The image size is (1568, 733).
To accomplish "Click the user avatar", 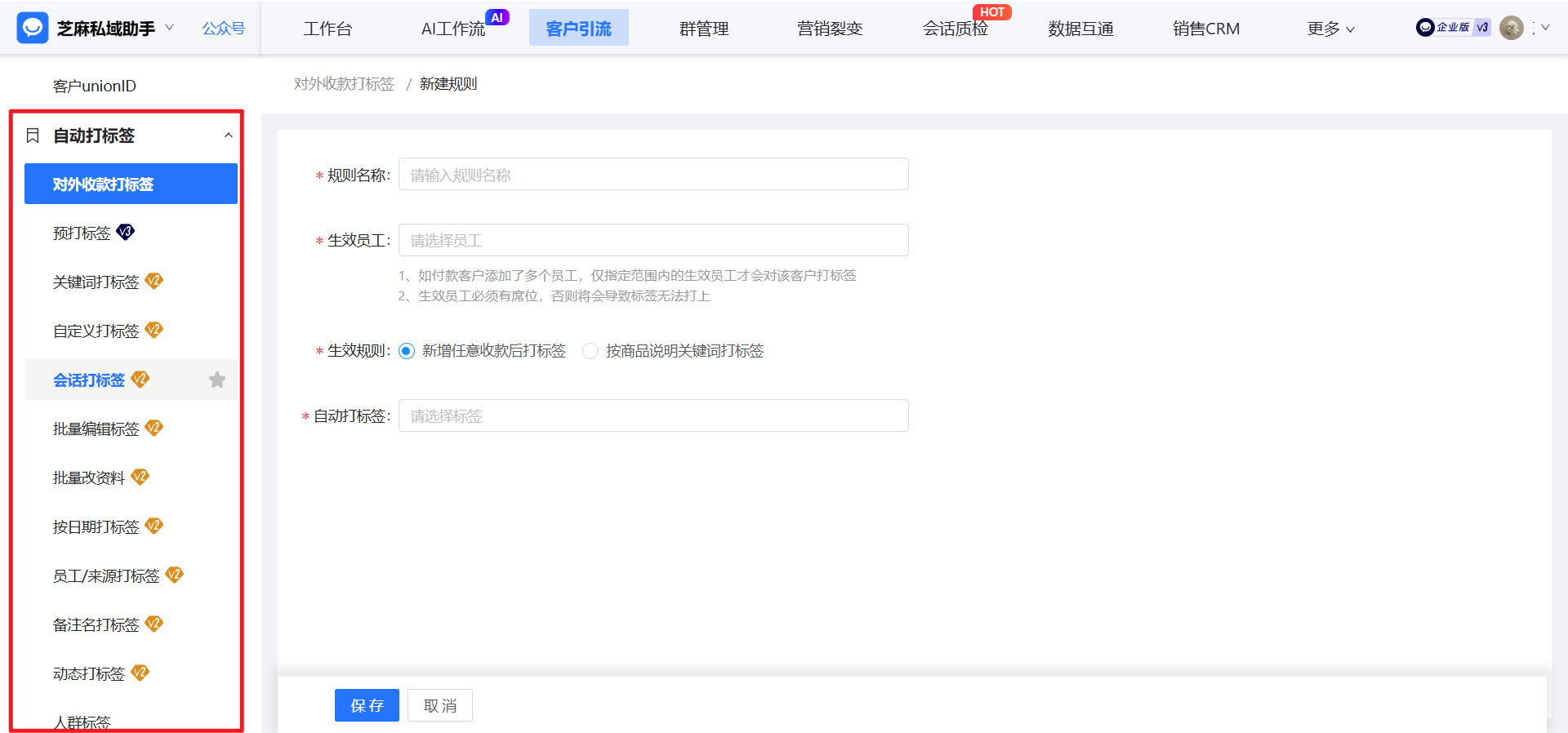I will tap(1512, 28).
